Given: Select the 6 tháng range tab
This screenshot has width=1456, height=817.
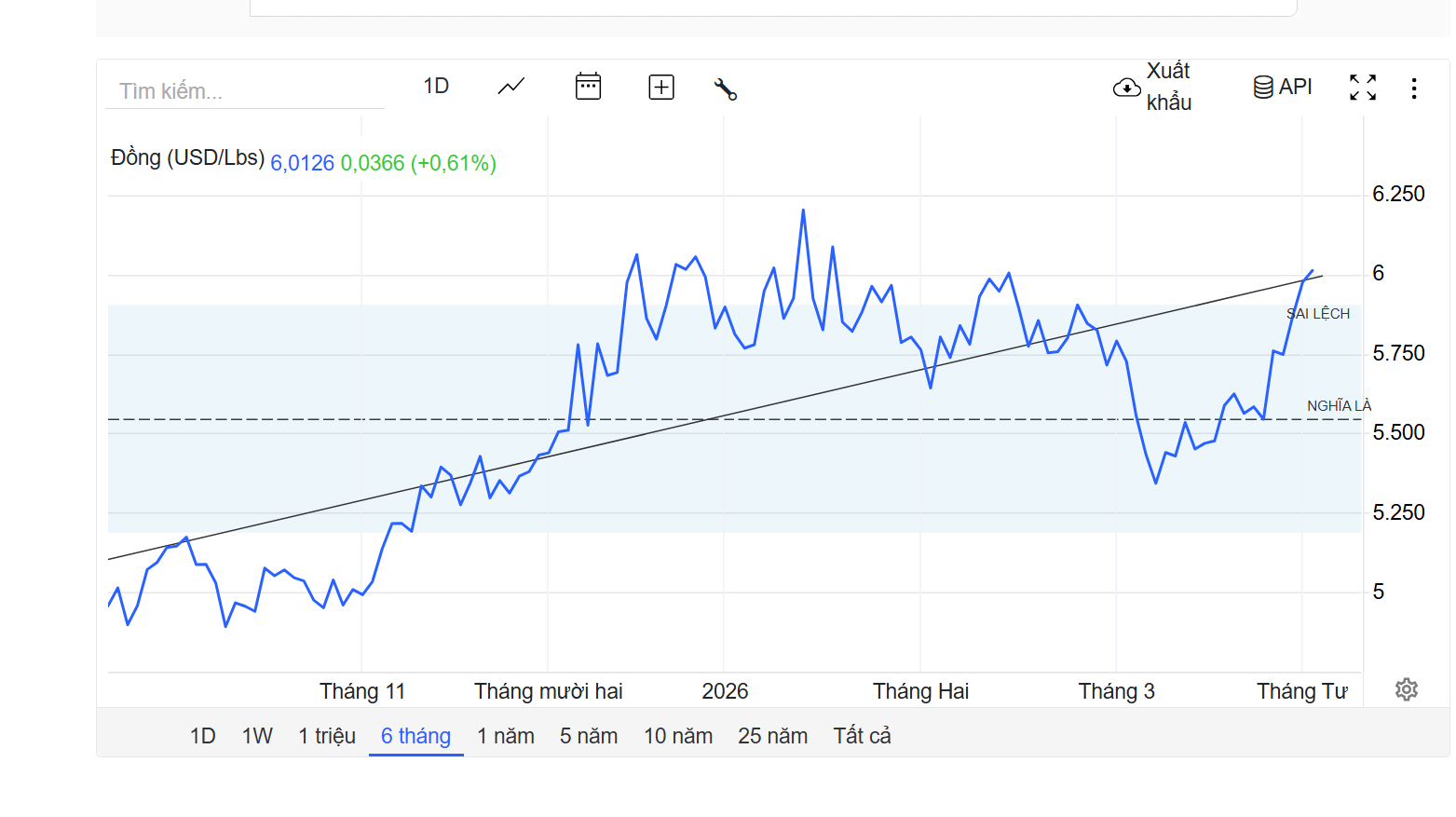Looking at the screenshot, I should pos(415,736).
